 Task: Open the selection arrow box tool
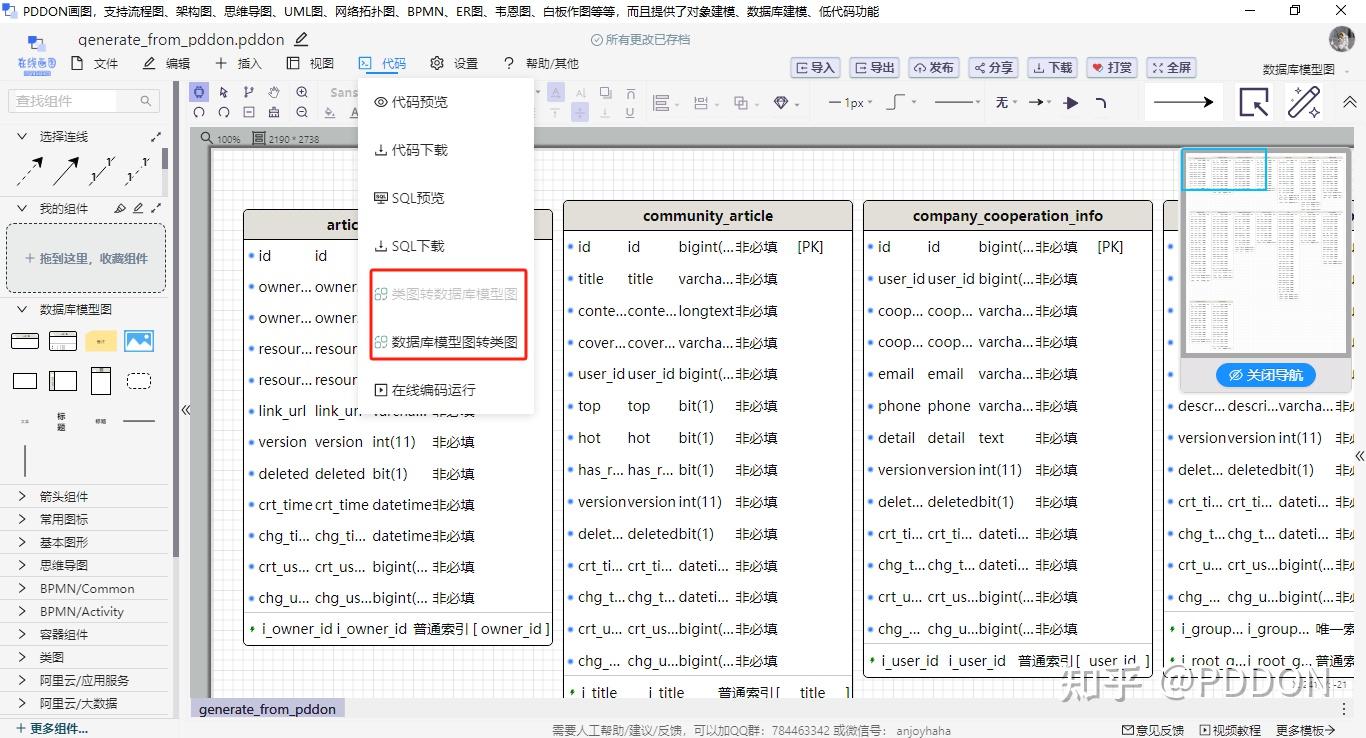[x=1254, y=102]
